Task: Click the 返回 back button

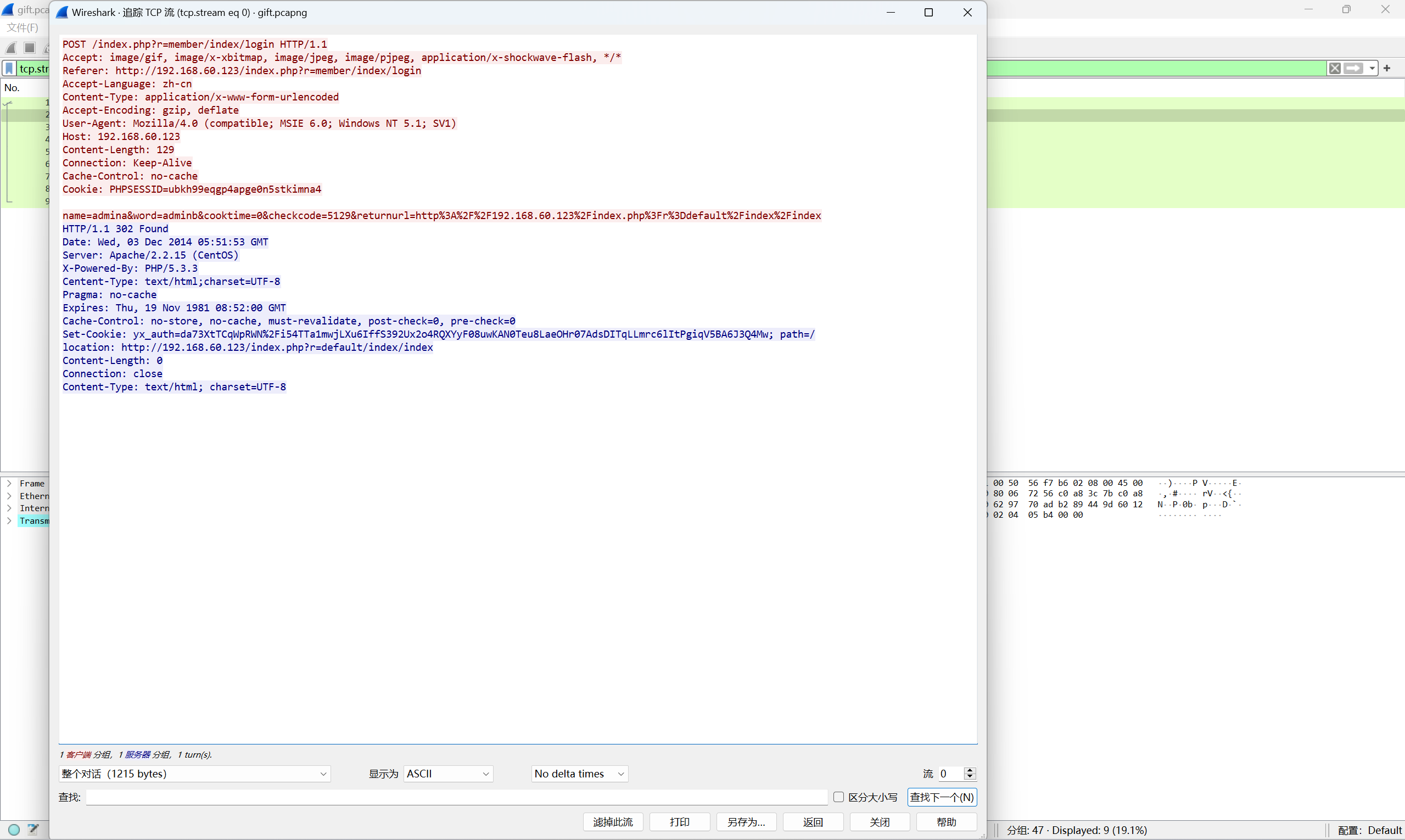Action: pyautogui.click(x=813, y=822)
